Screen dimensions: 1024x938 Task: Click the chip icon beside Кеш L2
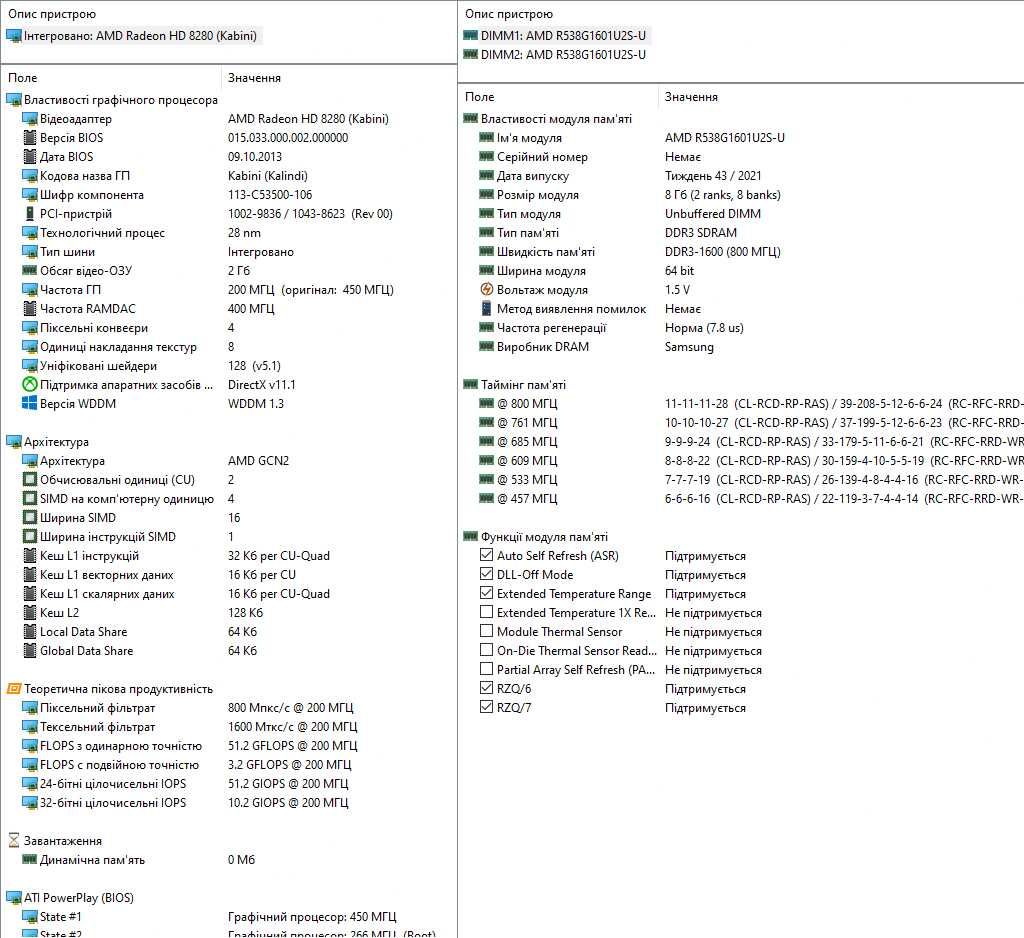(29, 613)
